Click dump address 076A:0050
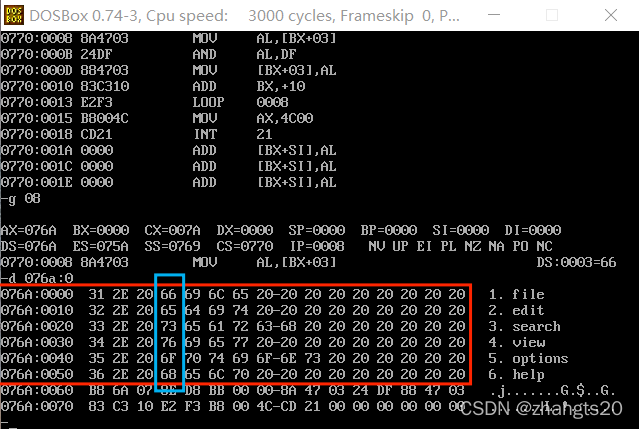 [x=37, y=374]
